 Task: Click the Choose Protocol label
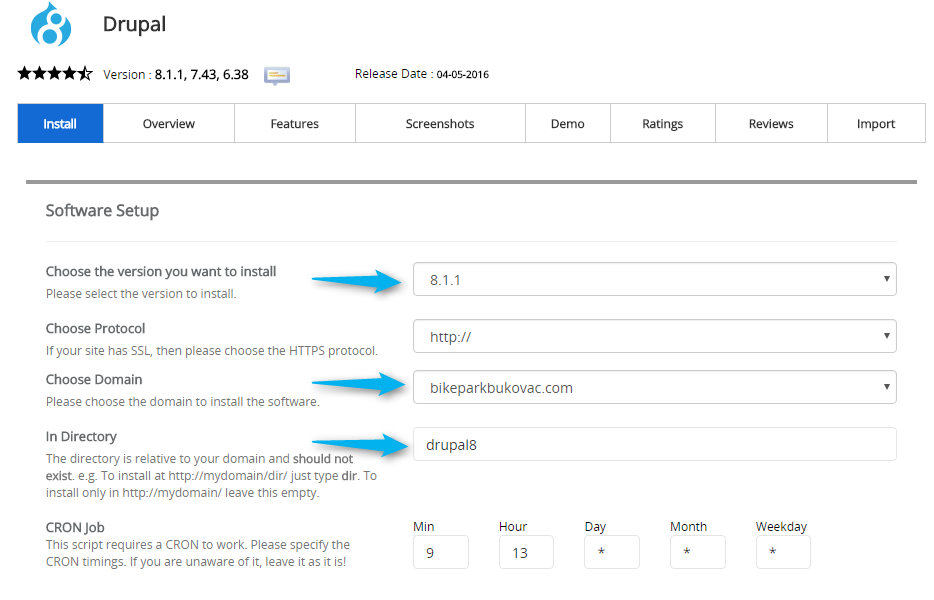[x=95, y=328]
